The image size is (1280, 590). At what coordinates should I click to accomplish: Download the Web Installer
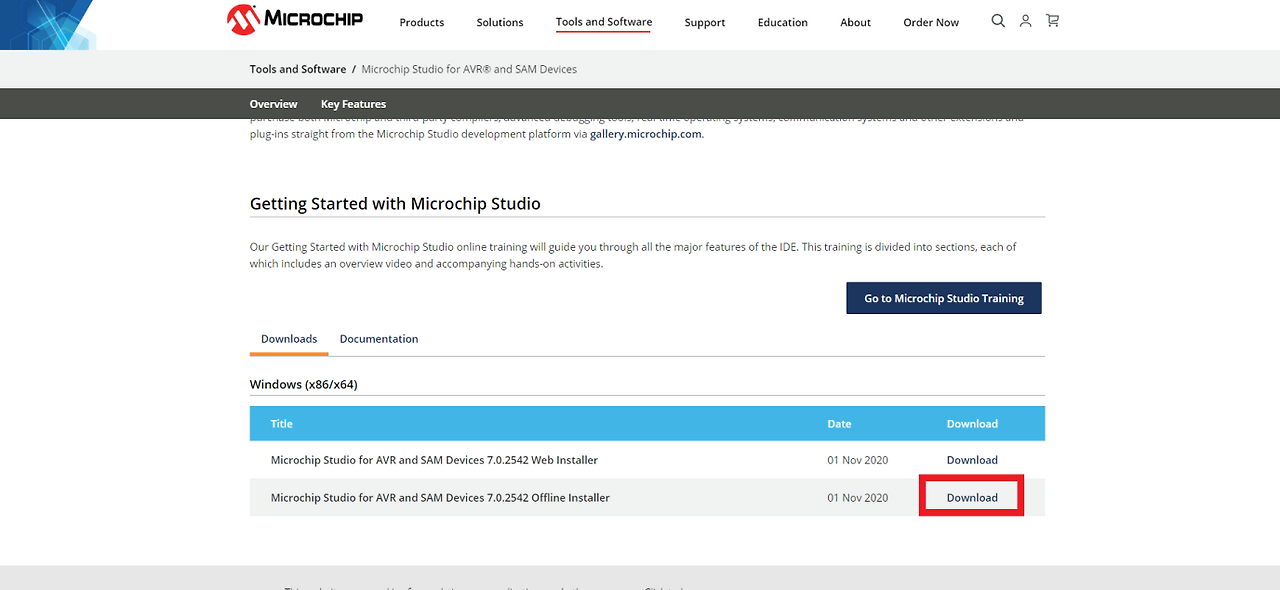tap(971, 459)
